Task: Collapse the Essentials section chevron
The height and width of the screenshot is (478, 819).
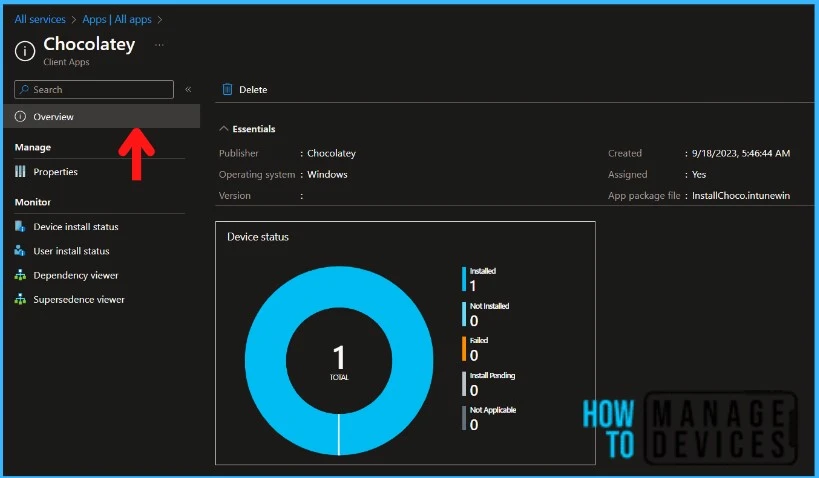Action: [x=224, y=129]
